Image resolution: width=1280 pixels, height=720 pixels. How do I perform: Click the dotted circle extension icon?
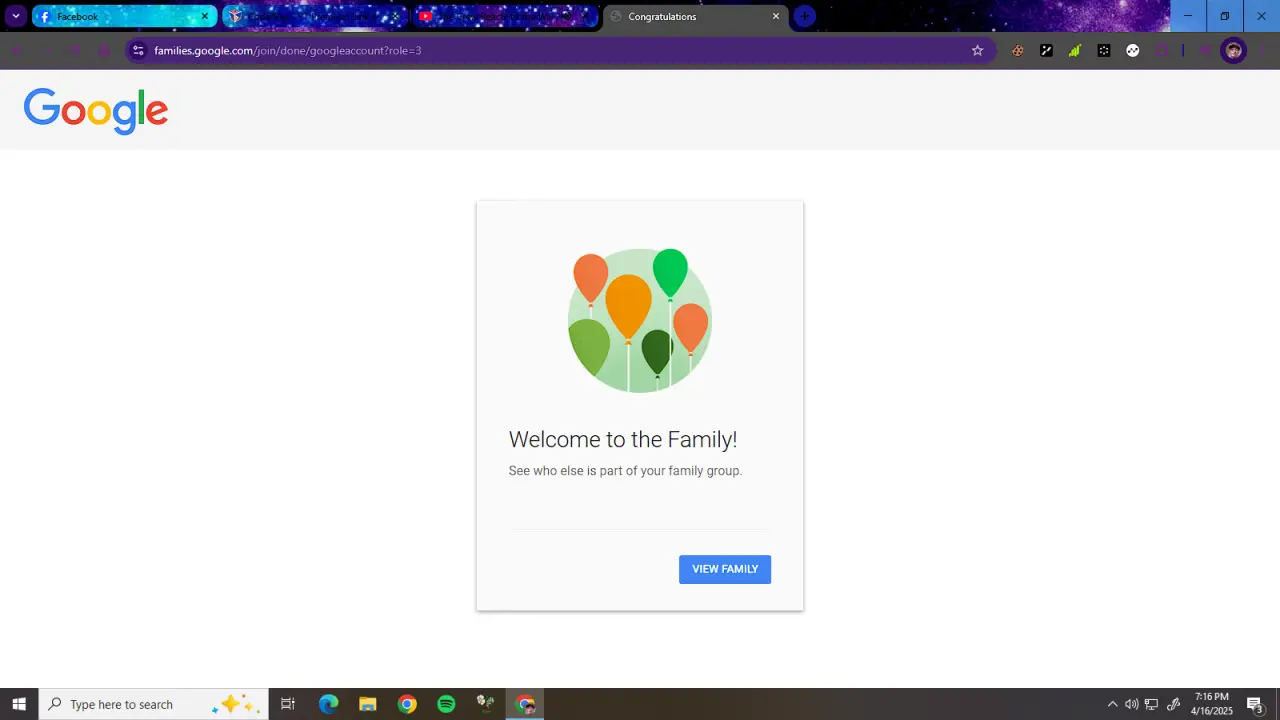coord(1104,50)
